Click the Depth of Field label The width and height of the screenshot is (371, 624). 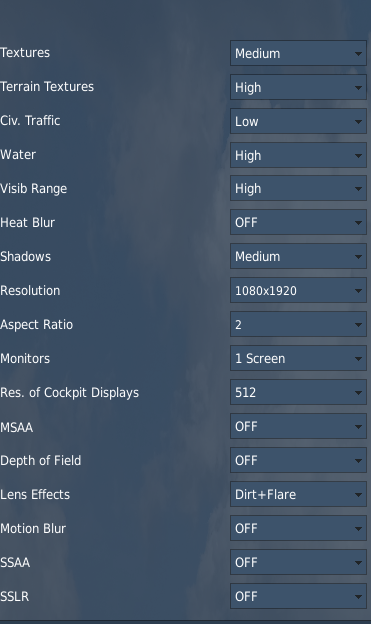41,460
